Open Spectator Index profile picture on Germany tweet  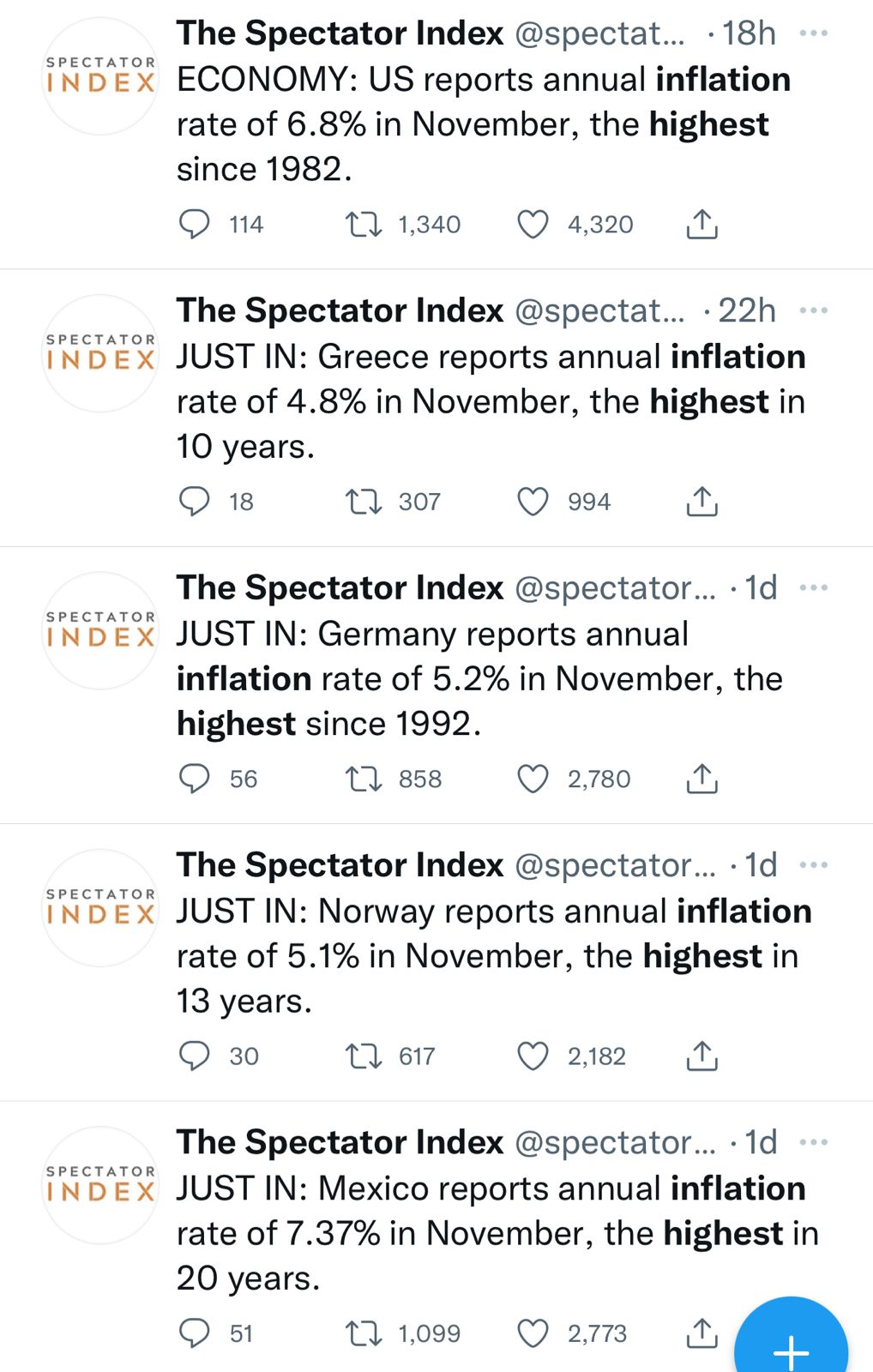click(x=100, y=630)
